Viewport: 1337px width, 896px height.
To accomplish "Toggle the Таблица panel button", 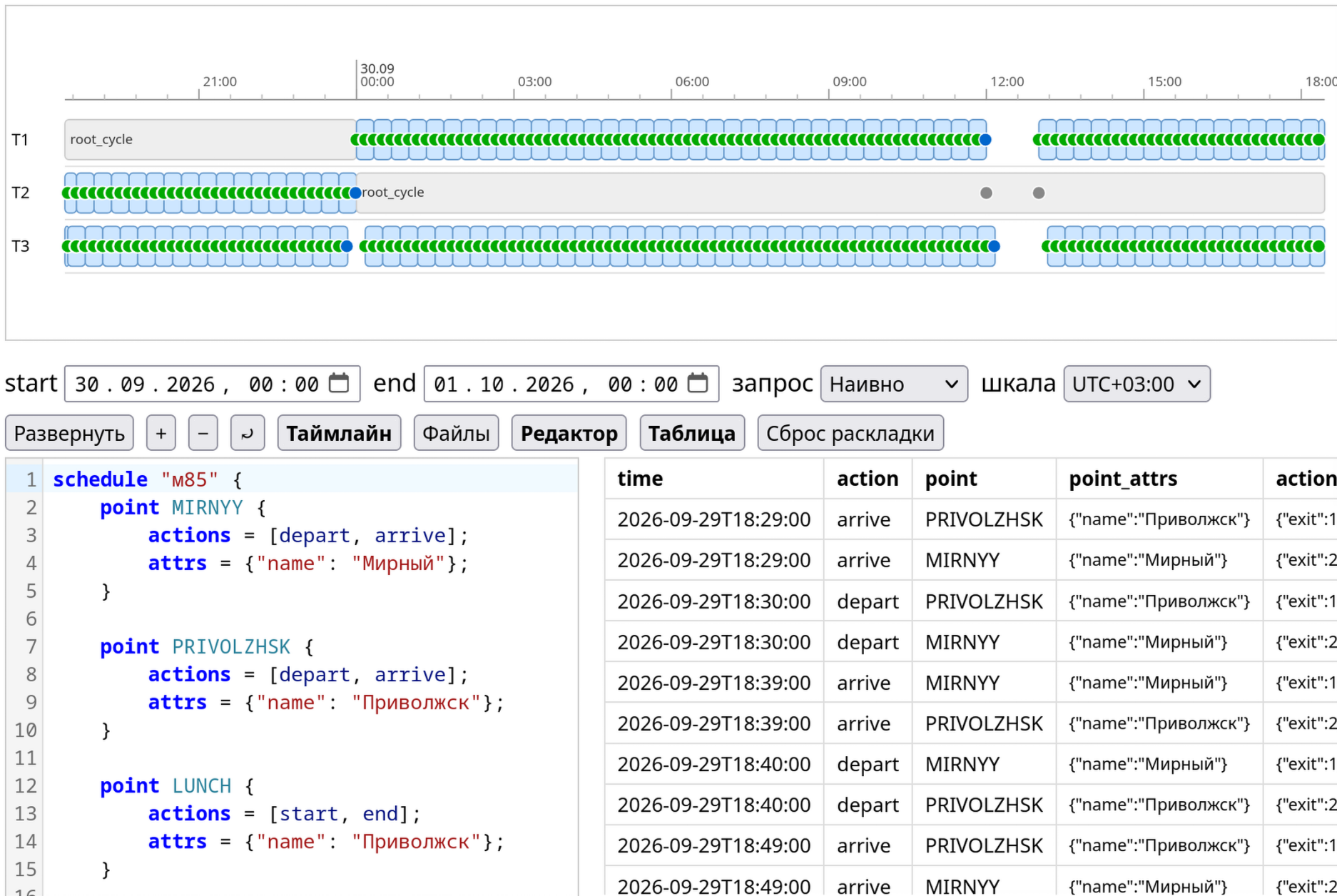I will 692,433.
